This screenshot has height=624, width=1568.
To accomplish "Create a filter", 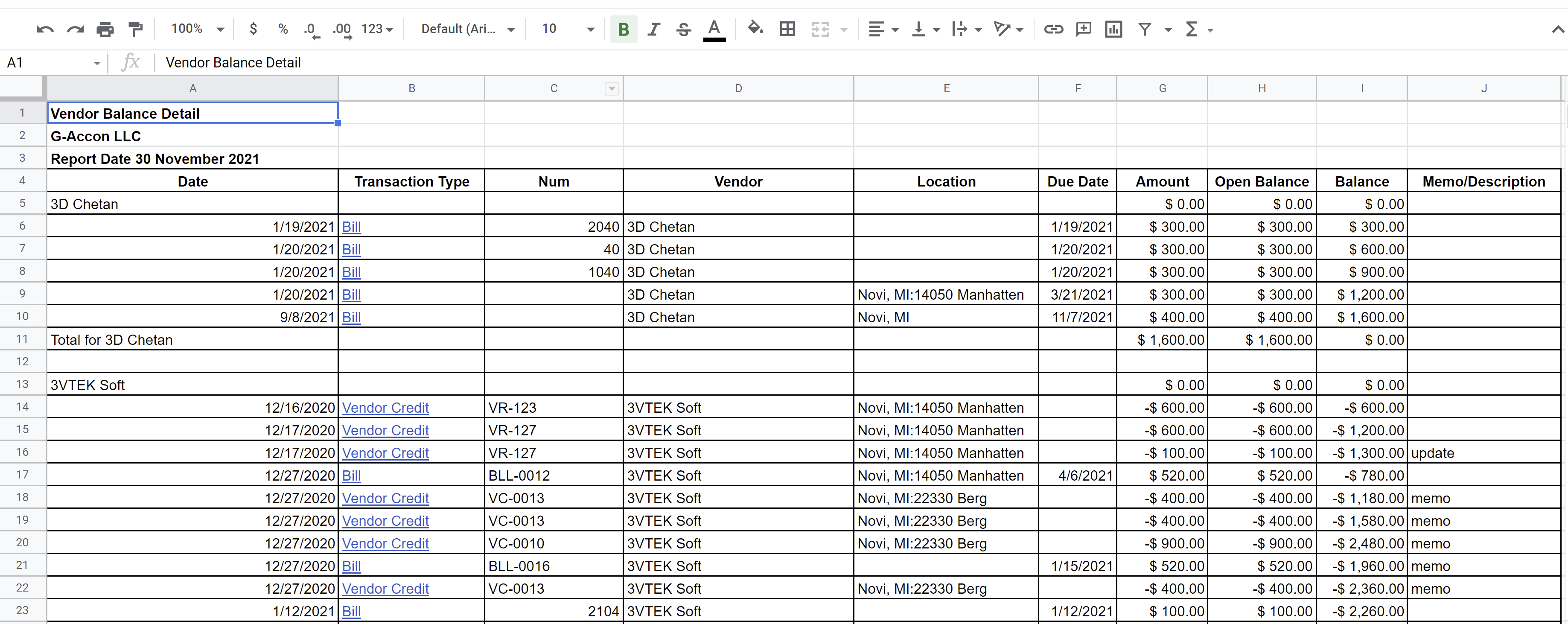I will [1144, 29].
